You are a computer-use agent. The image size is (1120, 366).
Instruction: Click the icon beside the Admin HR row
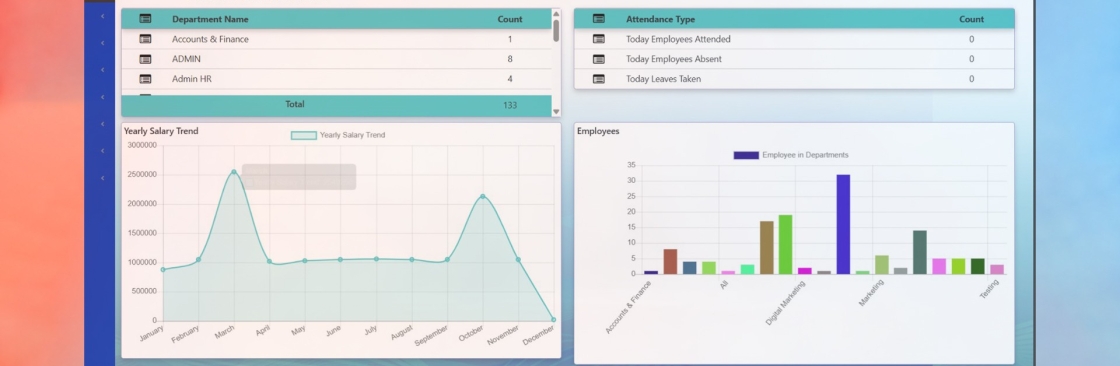[x=145, y=79]
